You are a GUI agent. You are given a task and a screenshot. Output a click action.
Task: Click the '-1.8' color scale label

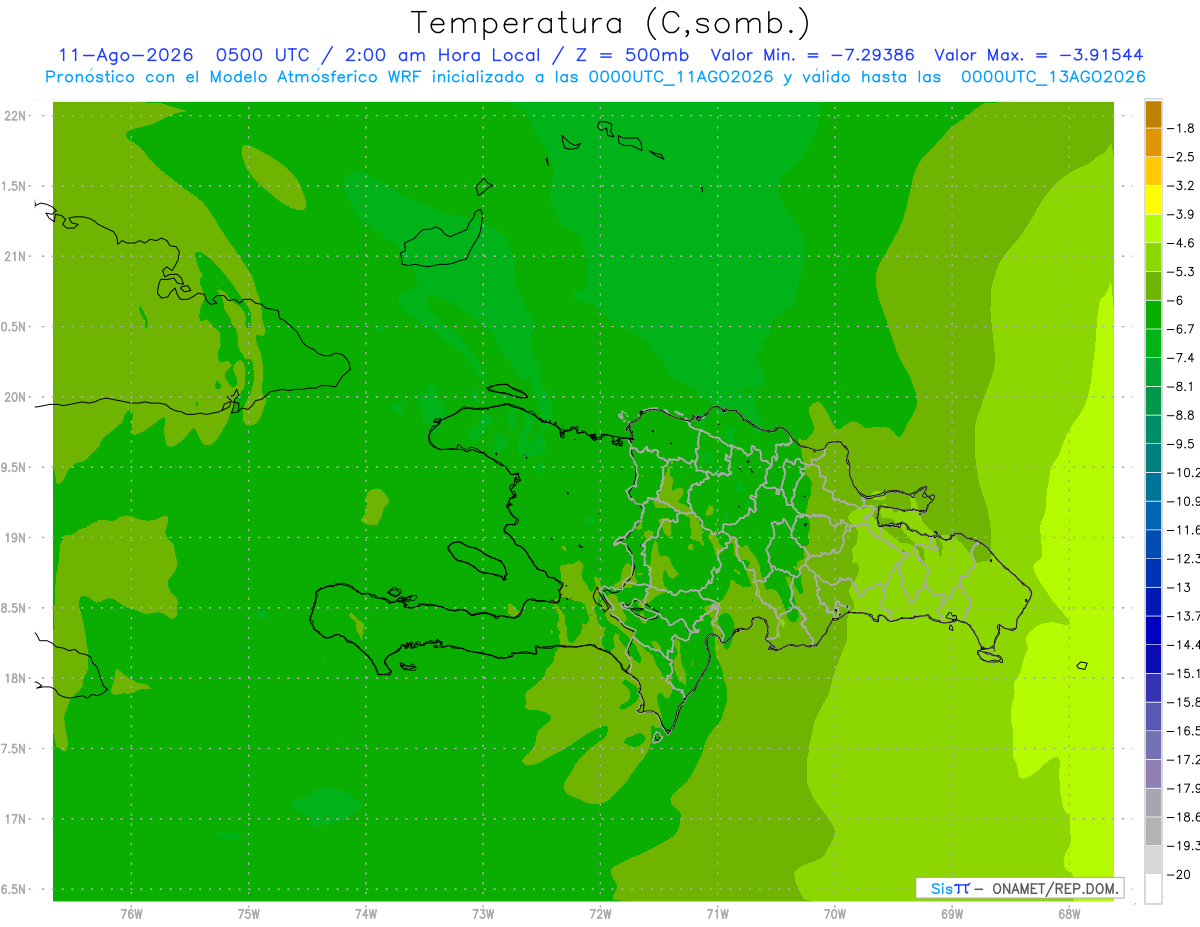point(1181,128)
